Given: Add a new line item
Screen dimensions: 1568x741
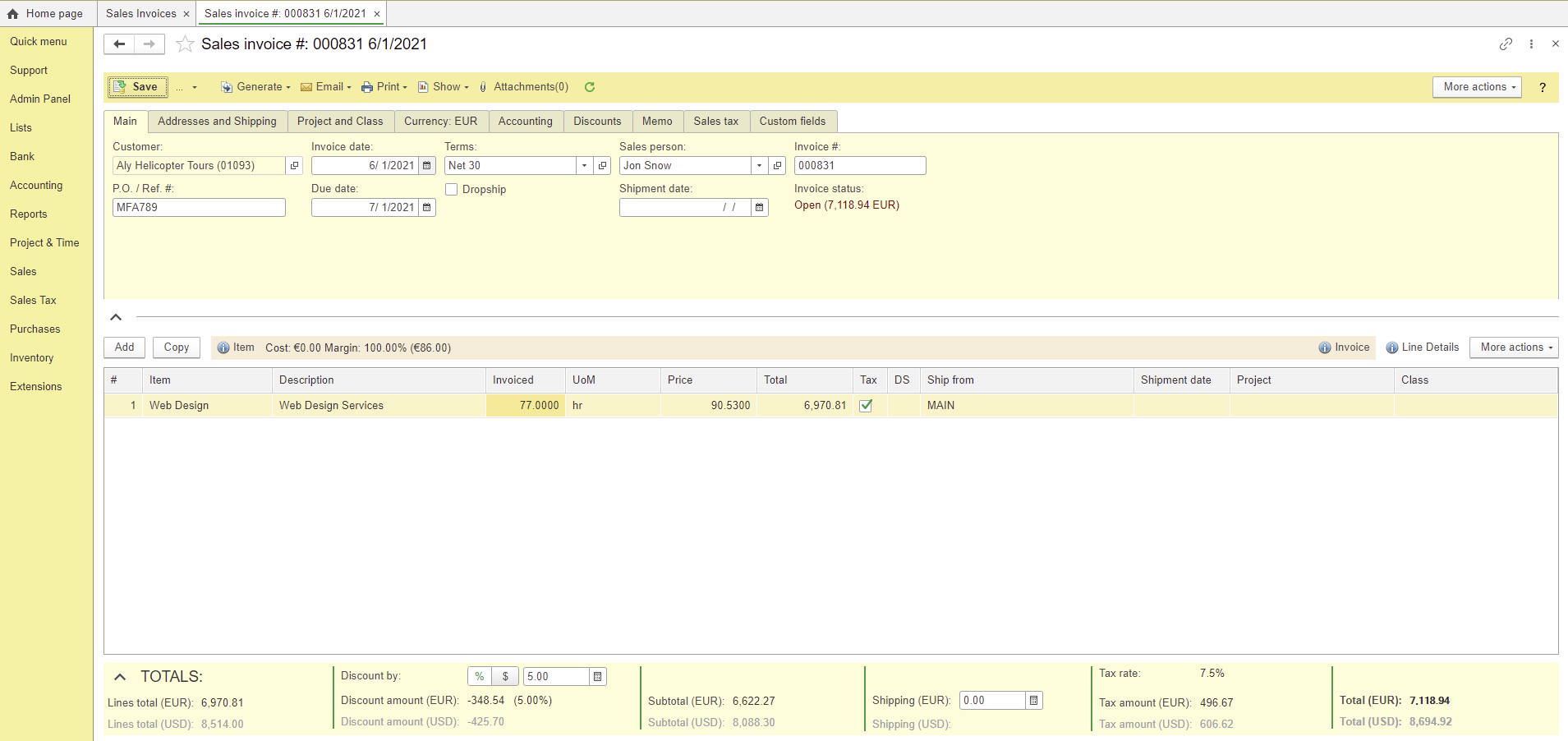Looking at the screenshot, I should (125, 347).
